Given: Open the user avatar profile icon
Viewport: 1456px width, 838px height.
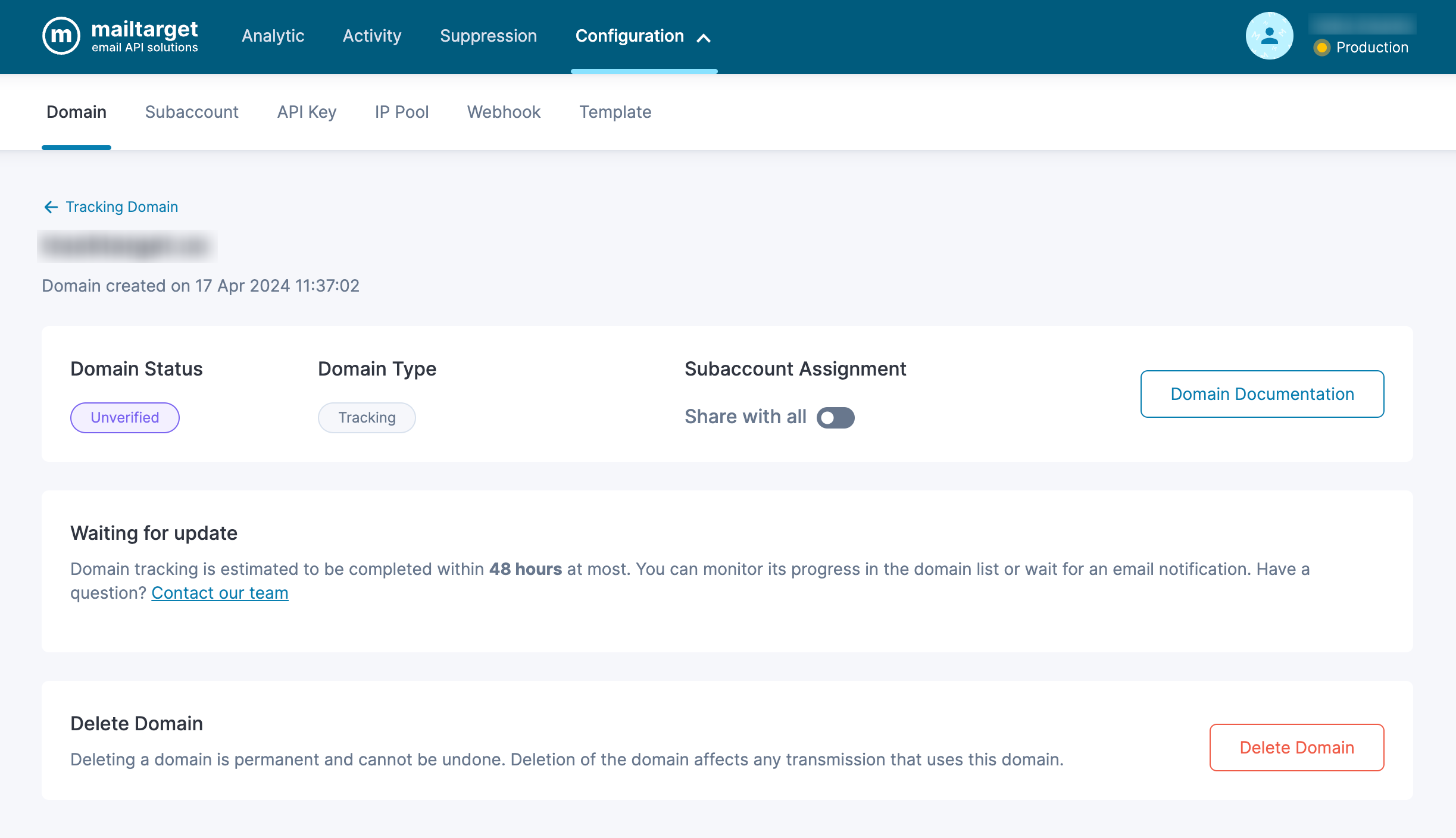Looking at the screenshot, I should point(1268,36).
